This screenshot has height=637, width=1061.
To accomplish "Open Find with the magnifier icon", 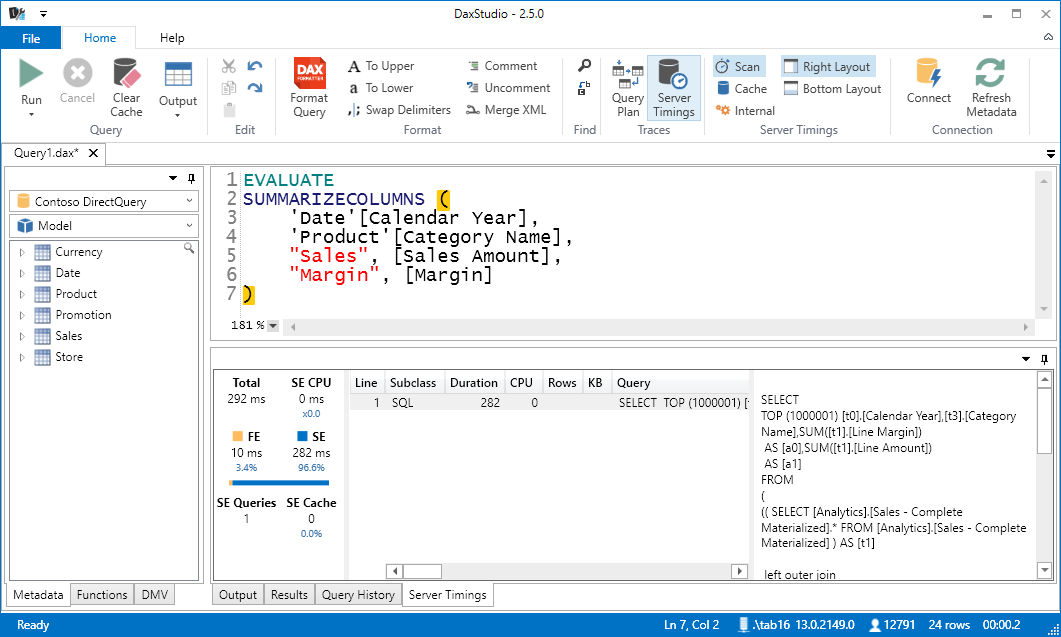I will [x=584, y=66].
